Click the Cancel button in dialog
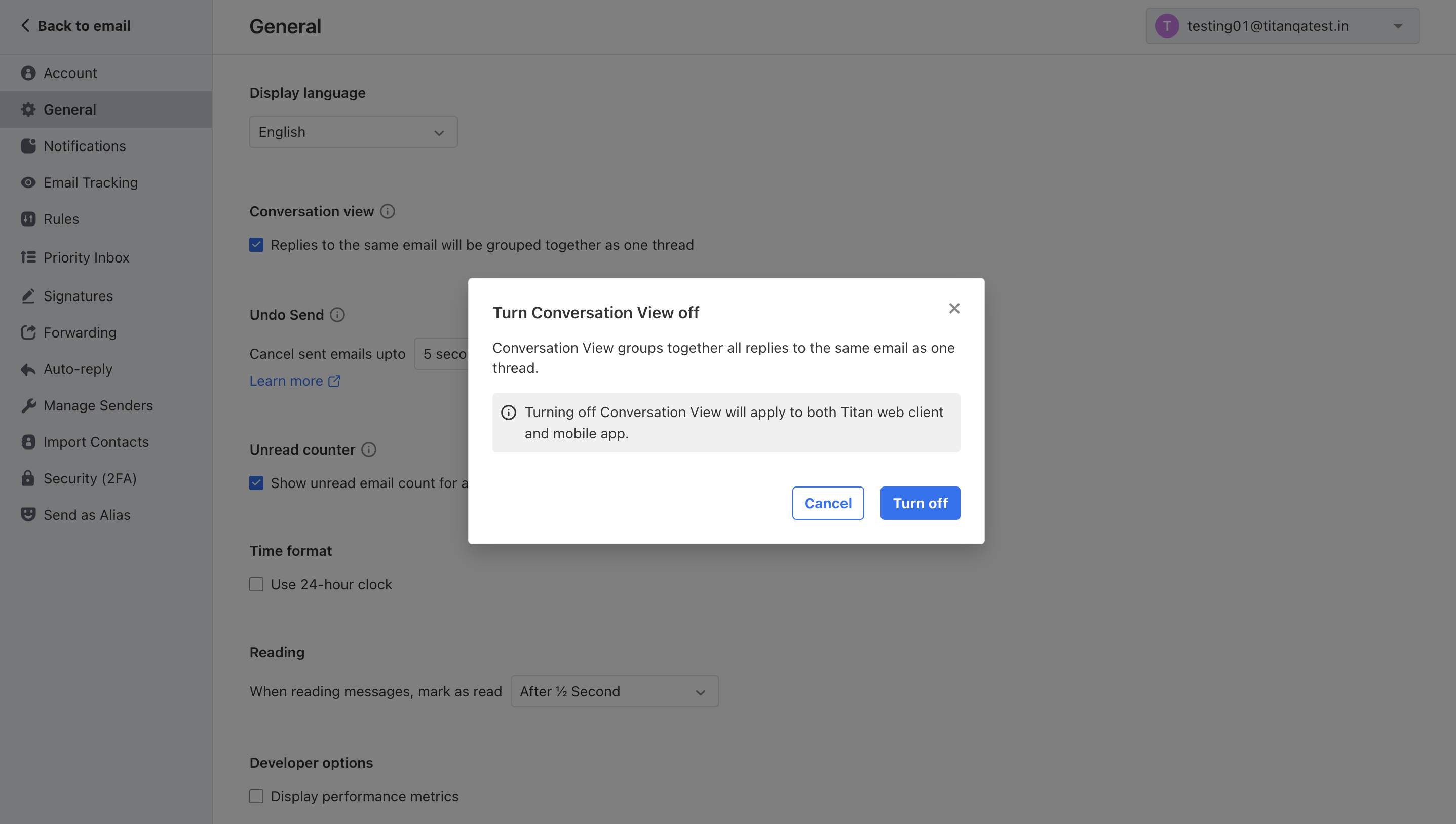The image size is (1456, 824). [828, 503]
